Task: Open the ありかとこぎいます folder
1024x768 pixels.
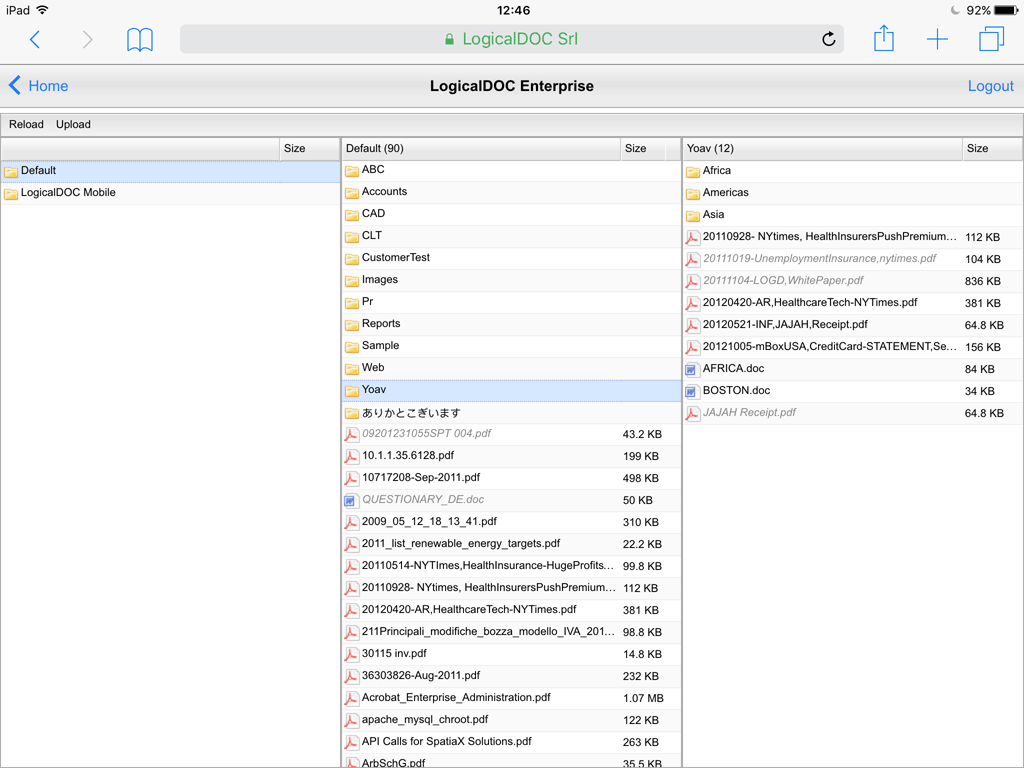Action: coord(511,413)
